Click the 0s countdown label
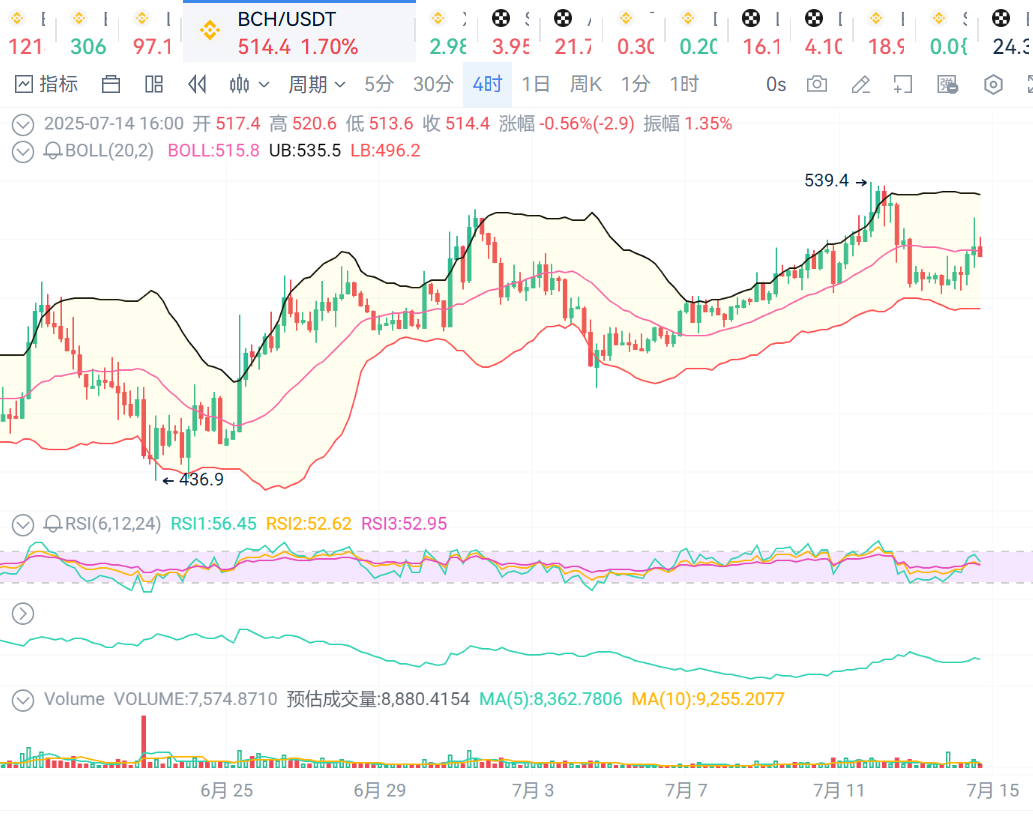Screen dimensions: 1033x816 point(776,84)
